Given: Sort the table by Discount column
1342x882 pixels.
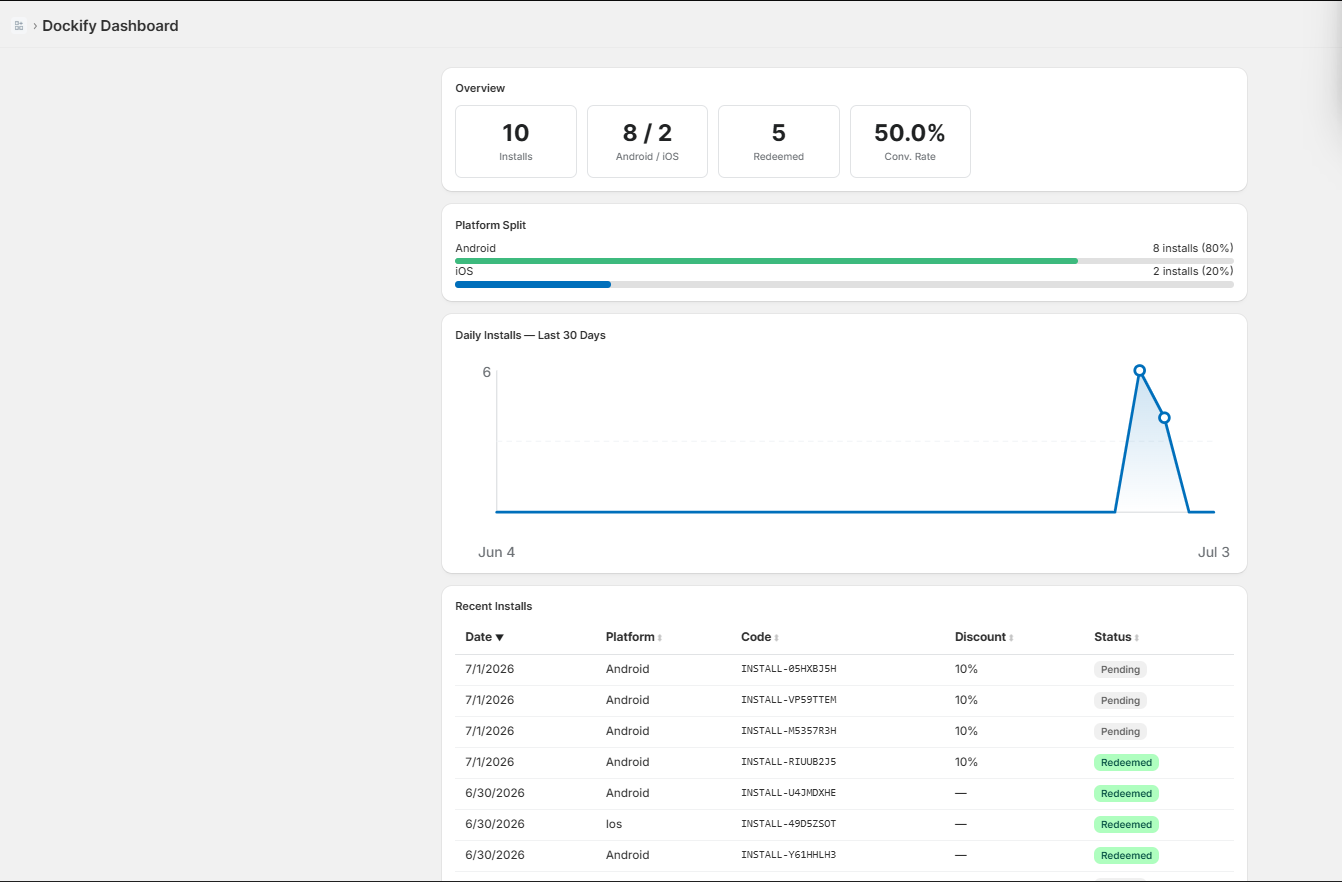Looking at the screenshot, I should 984,637.
